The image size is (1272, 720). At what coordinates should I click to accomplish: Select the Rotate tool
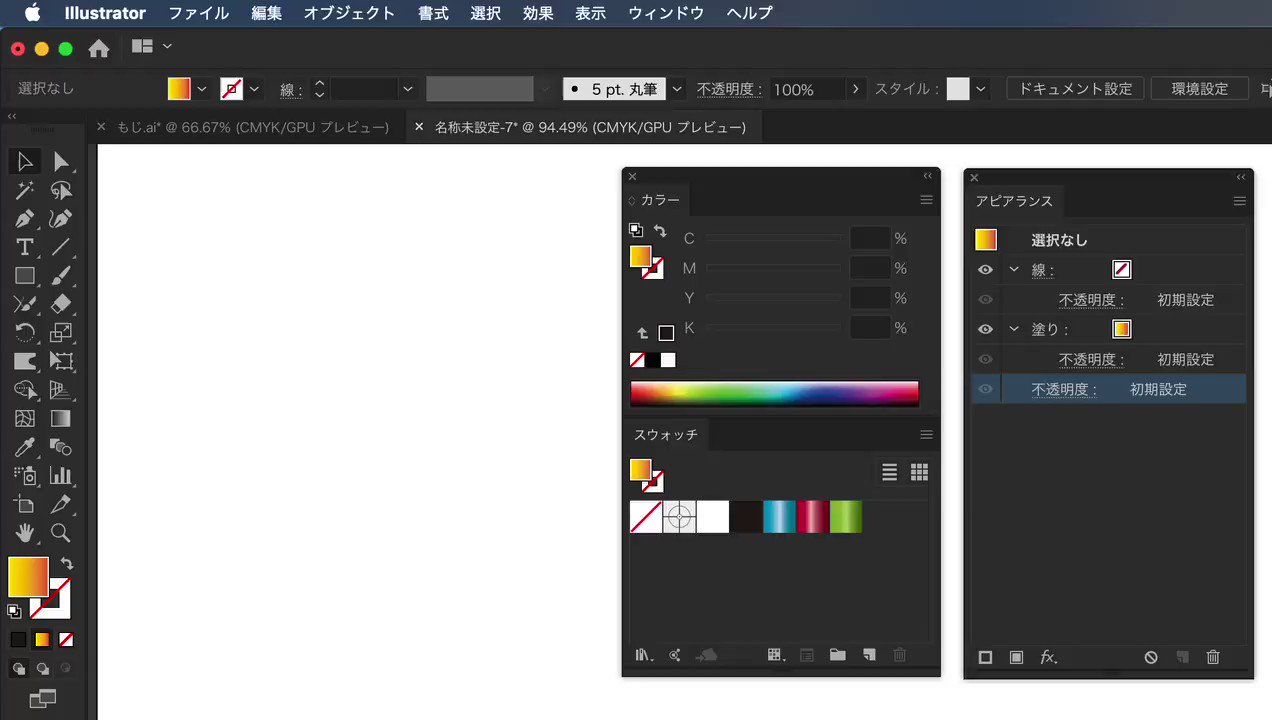click(25, 333)
